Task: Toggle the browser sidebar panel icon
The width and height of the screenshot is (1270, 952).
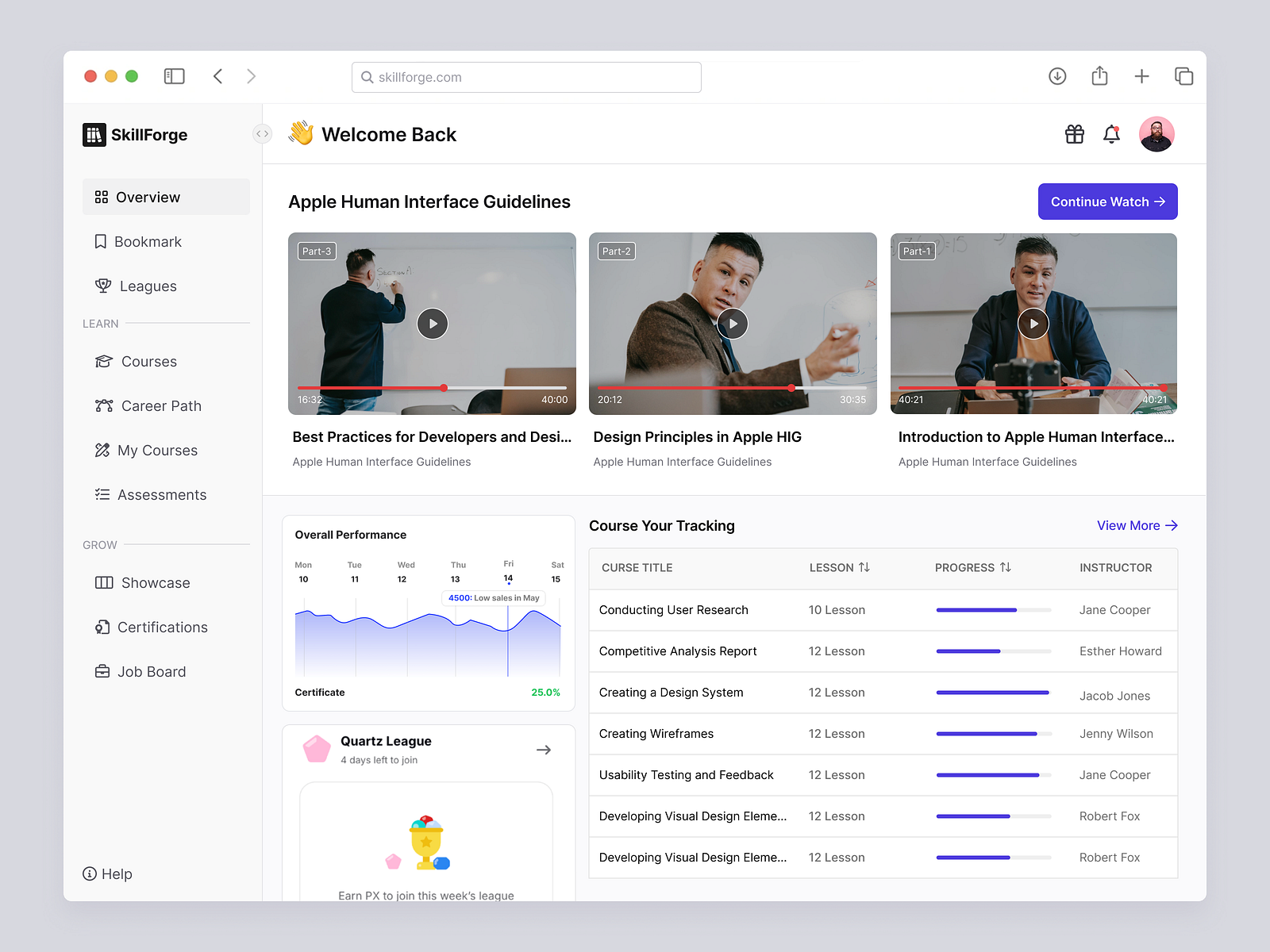Action: coord(174,75)
